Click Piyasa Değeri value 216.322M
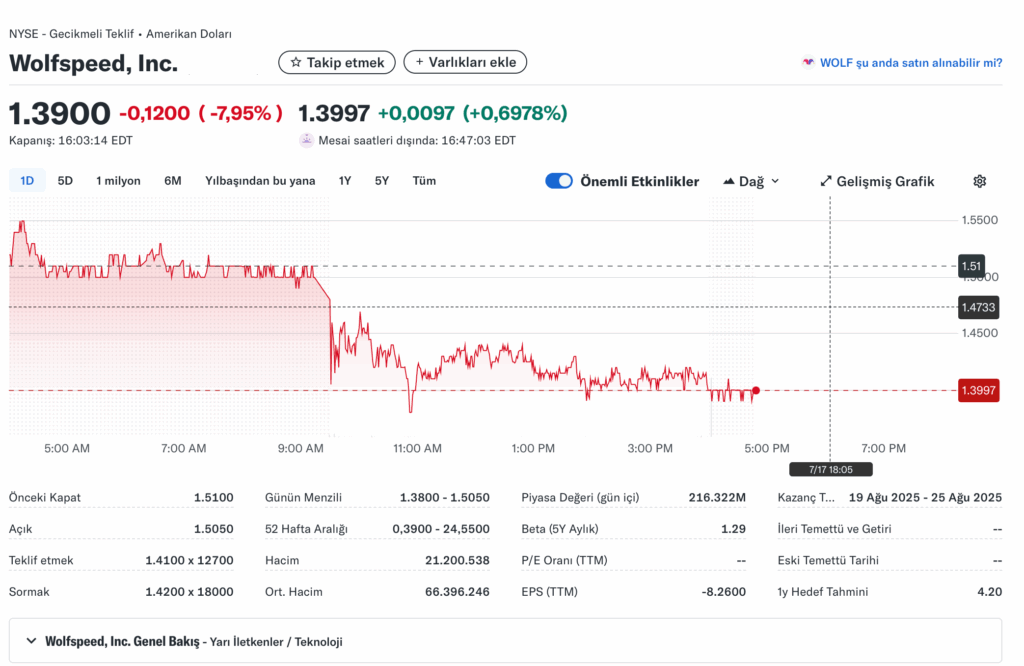 pos(717,498)
